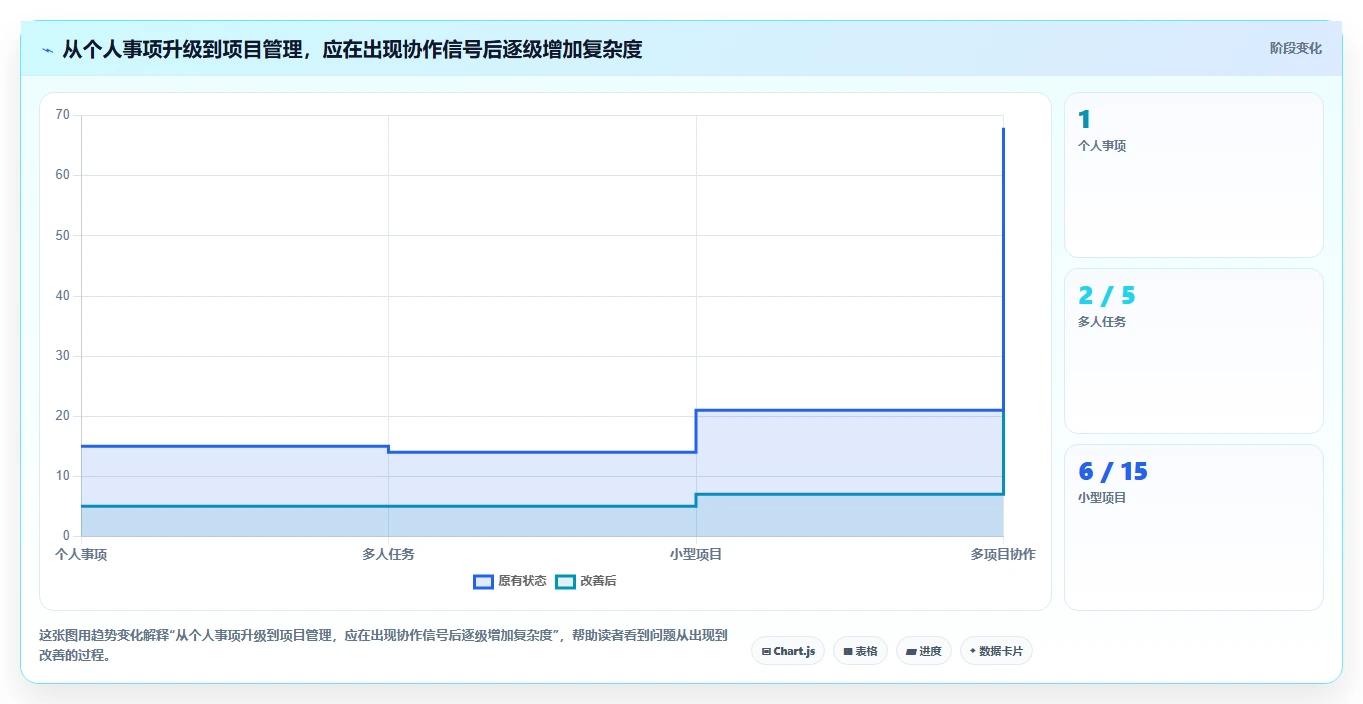Image resolution: width=1363 pixels, height=704 pixels.
Task: Toggle the 原有状态 legend swatch
Action: pyautogui.click(x=483, y=581)
